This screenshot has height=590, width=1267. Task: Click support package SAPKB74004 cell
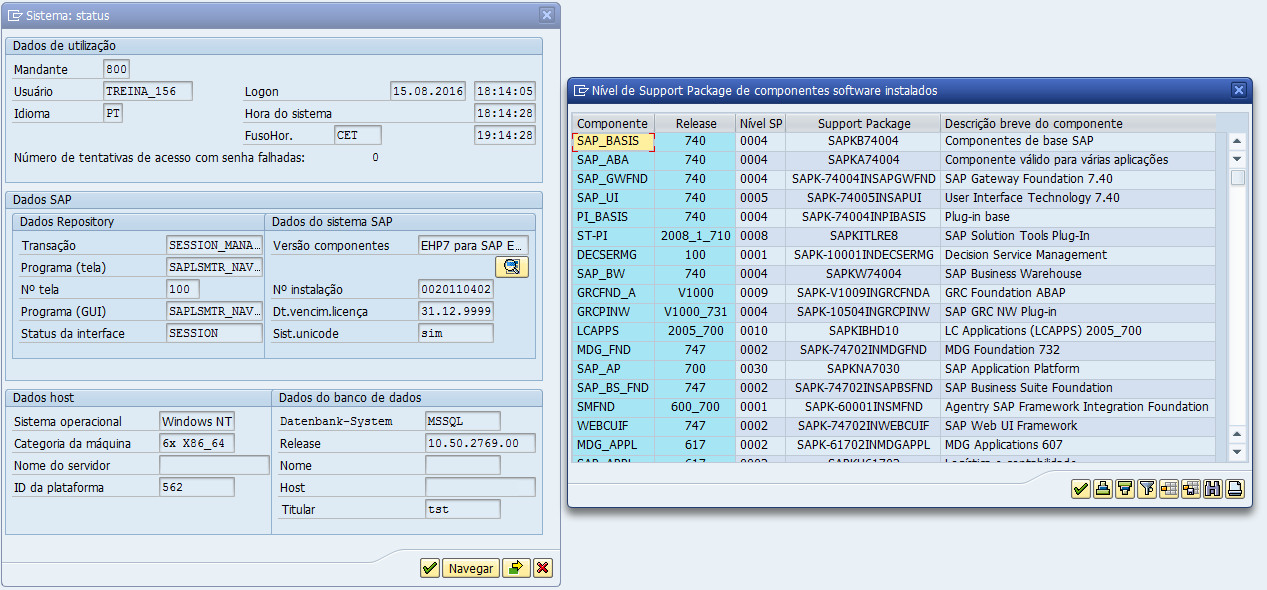(863, 142)
